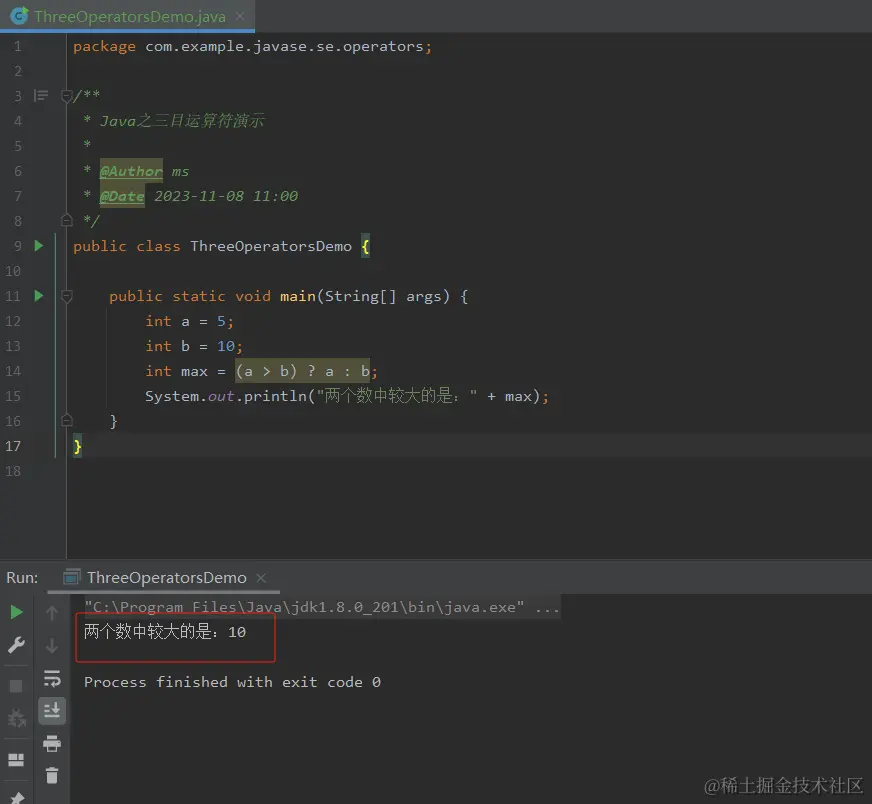Click 'Process finished with exit code 0' text
872x804 pixels.
[x=232, y=682]
